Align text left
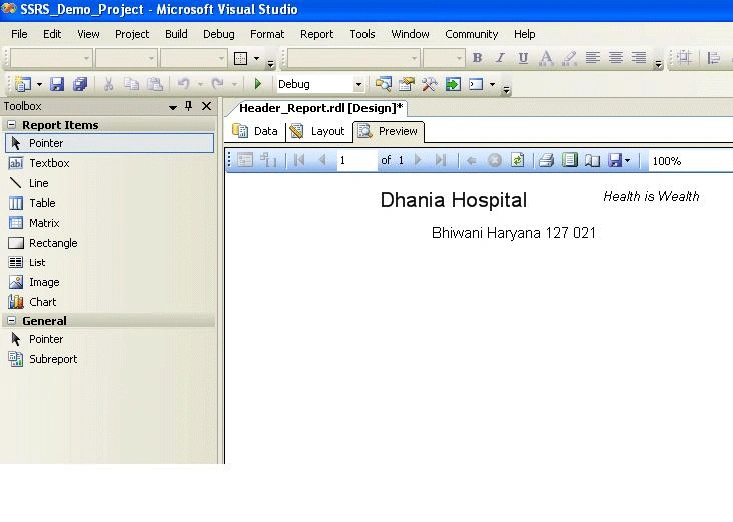Image resolution: width=733 pixels, height=522 pixels. (x=593, y=58)
